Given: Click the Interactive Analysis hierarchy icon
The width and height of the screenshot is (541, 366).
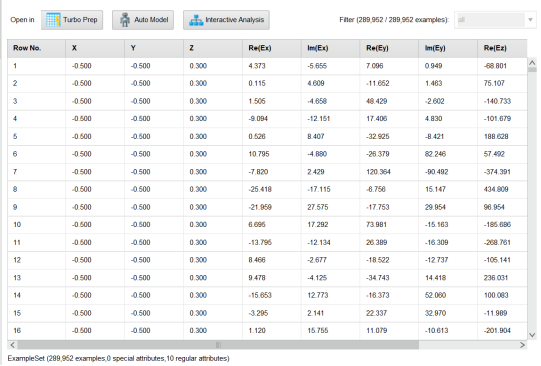Looking at the screenshot, I should tap(196, 20).
